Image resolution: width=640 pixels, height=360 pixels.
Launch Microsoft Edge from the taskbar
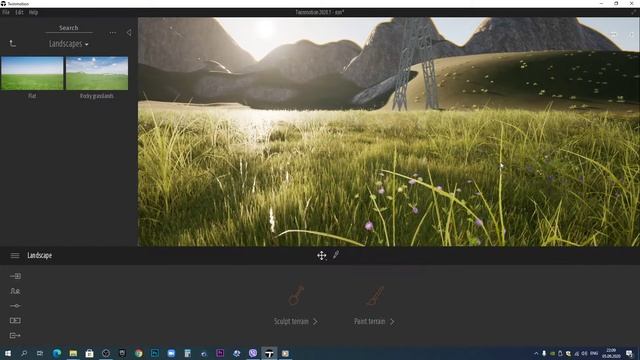(x=57, y=353)
